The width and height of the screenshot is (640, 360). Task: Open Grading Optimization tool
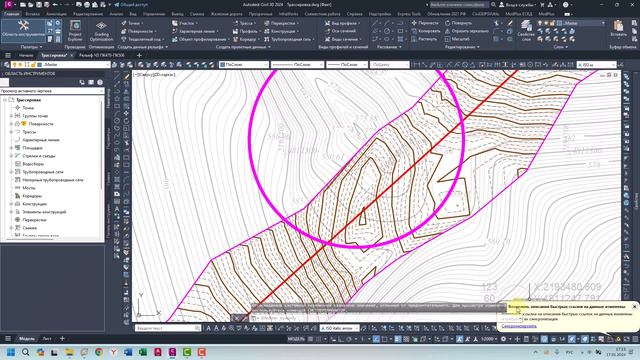point(101,31)
